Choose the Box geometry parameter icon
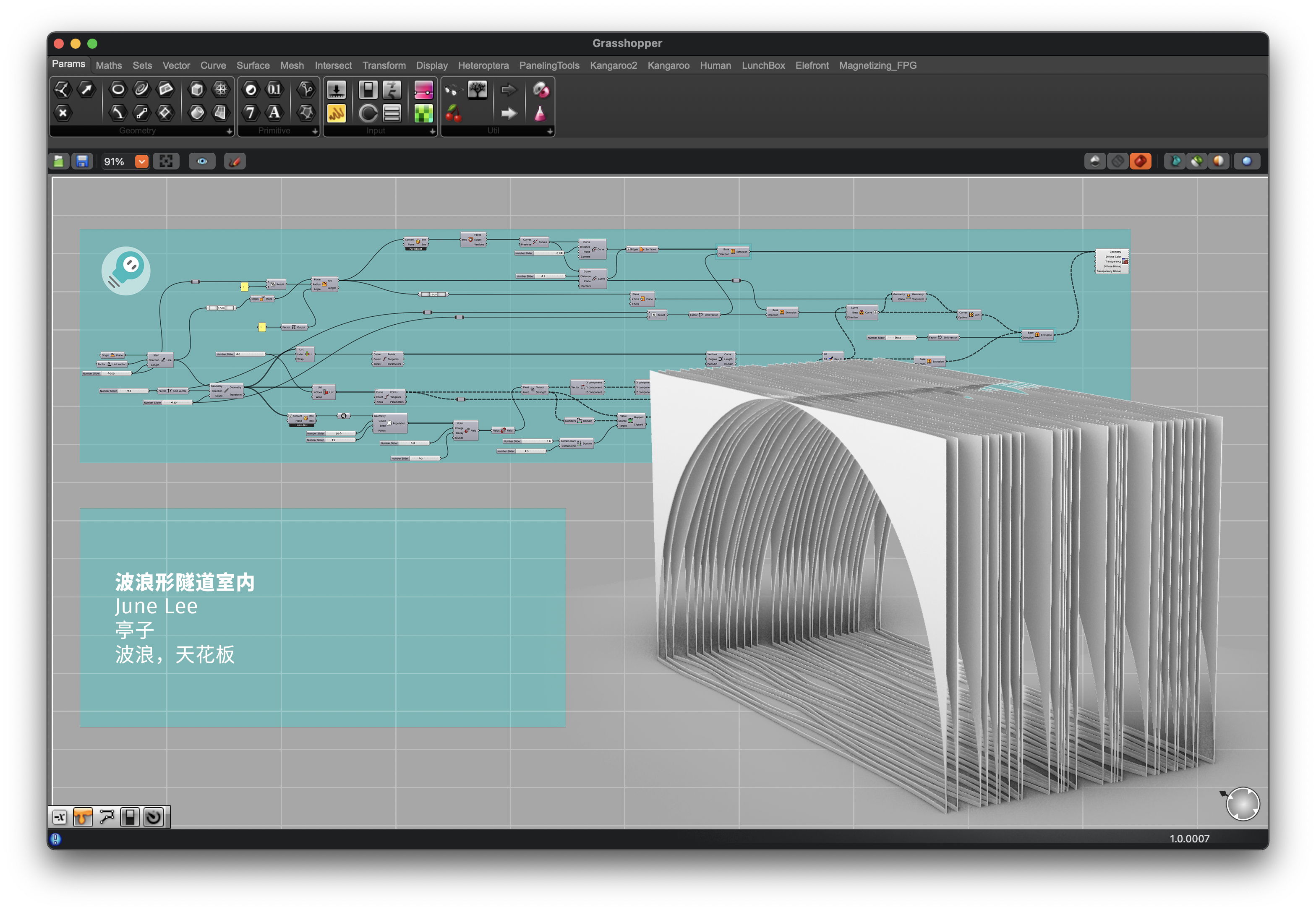1316x912 pixels. [197, 89]
